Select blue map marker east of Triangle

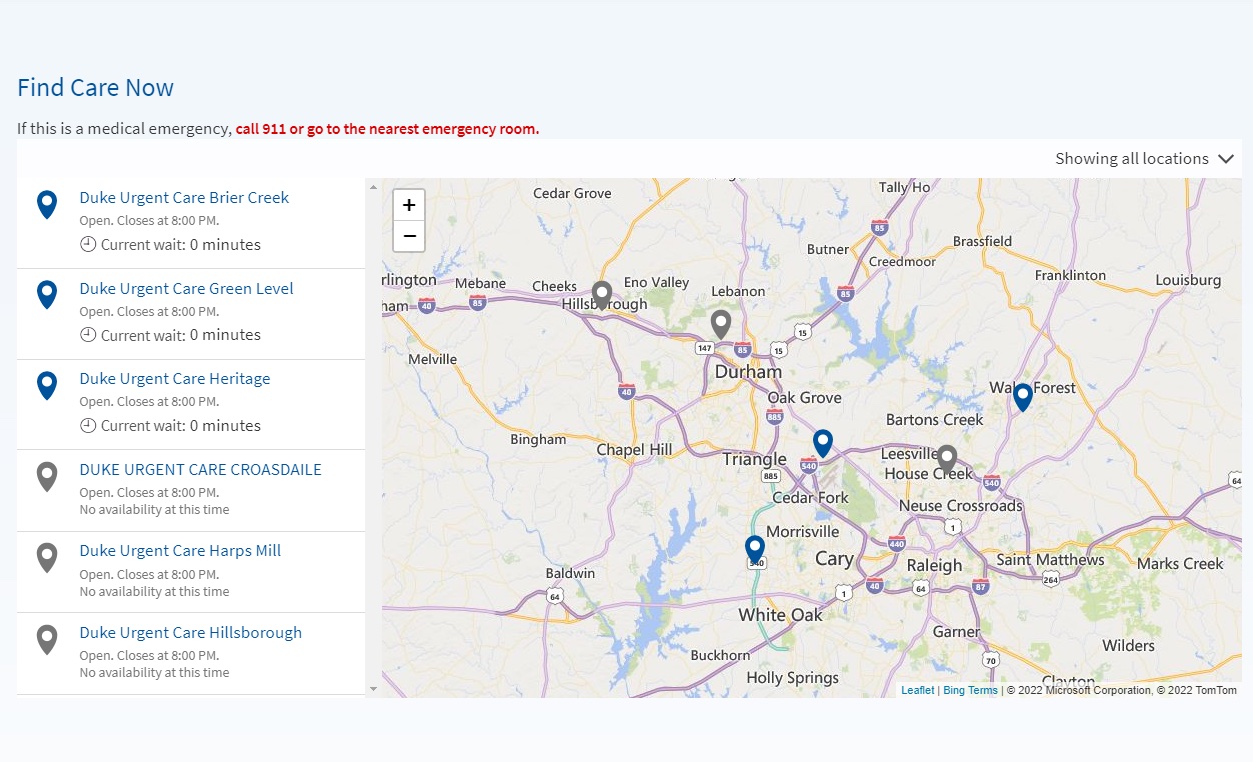[822, 443]
